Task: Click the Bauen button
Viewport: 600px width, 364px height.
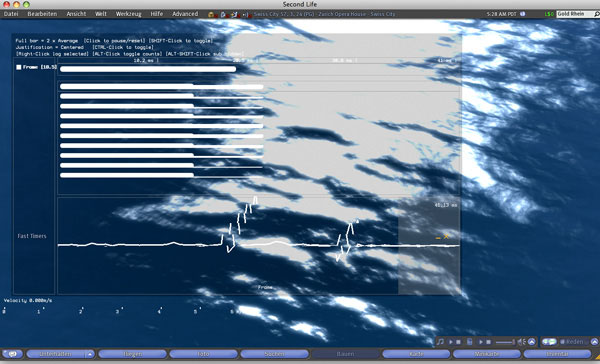Action: click(x=345, y=354)
